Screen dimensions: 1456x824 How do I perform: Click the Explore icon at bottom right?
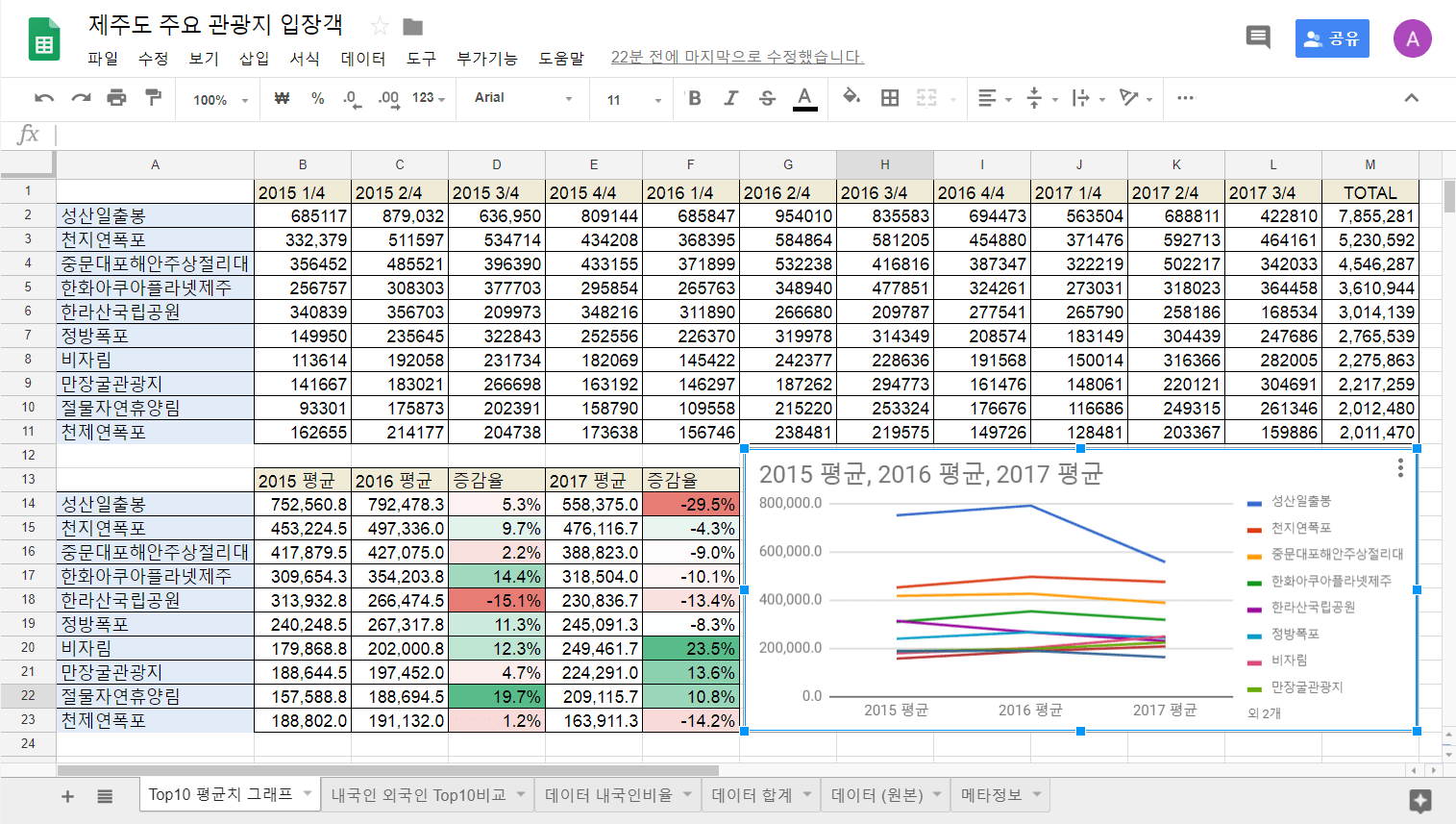point(1419,800)
